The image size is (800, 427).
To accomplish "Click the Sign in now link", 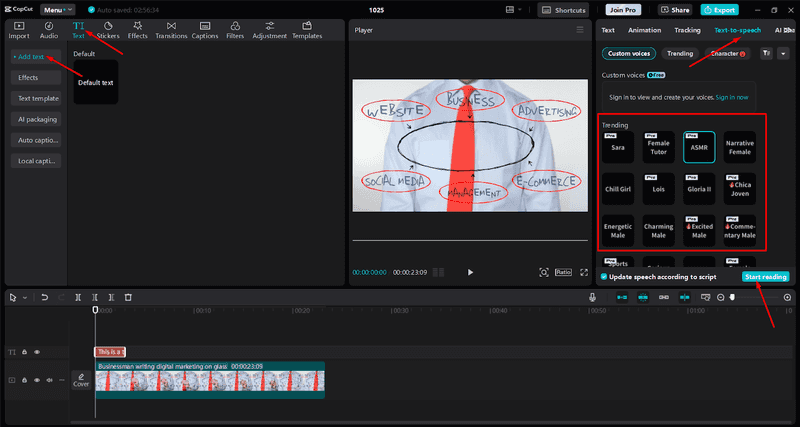I will click(732, 97).
